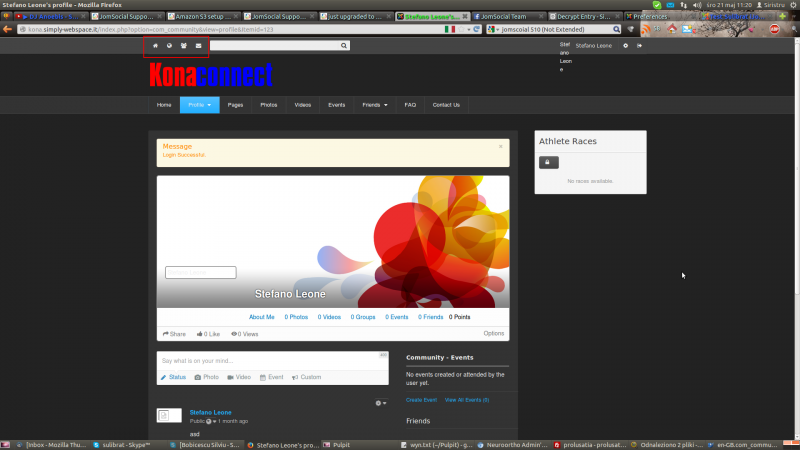Screen dimensions: 800x450
Task: Click the logout icon in top toolbar
Action: click(639, 46)
